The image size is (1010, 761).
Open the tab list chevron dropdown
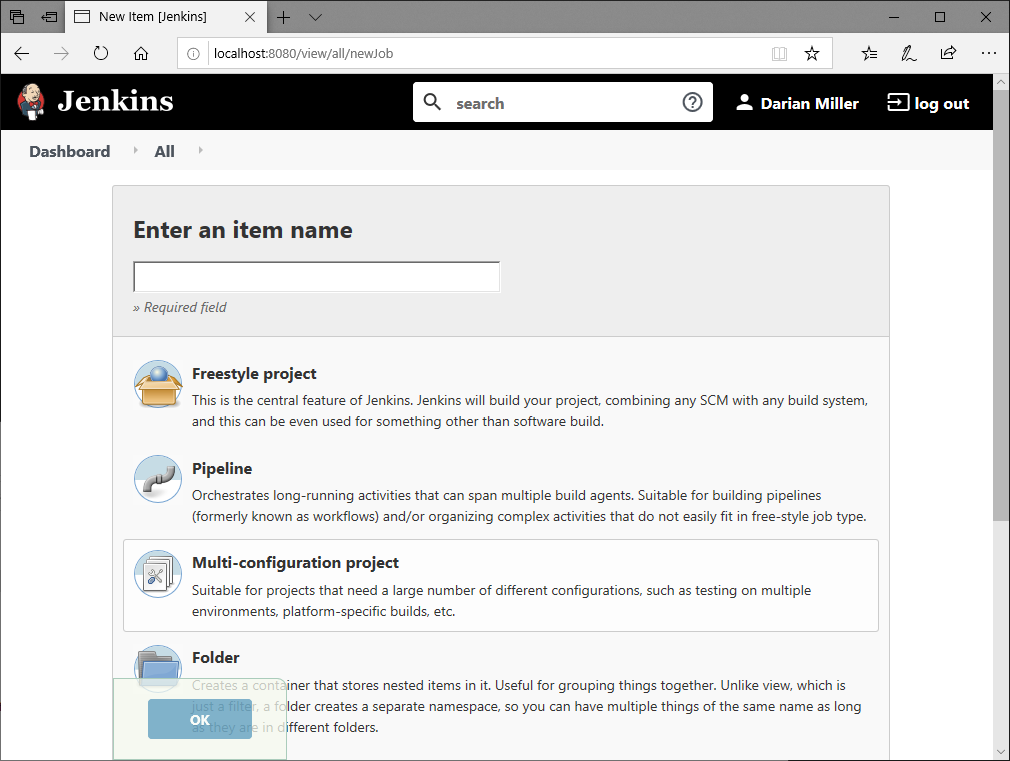315,17
